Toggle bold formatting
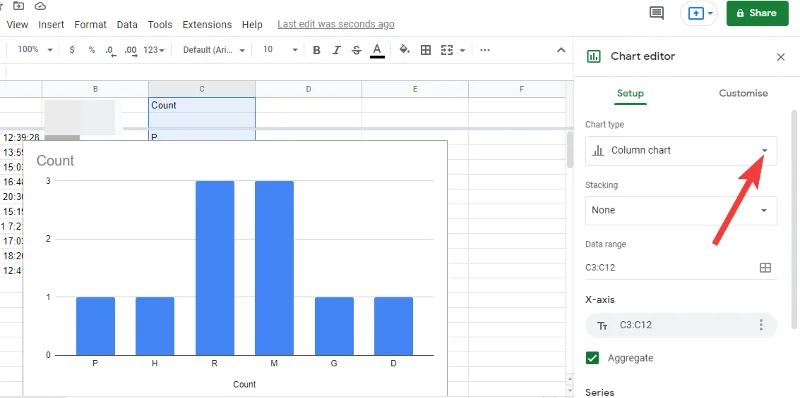800x398 pixels. [316, 50]
